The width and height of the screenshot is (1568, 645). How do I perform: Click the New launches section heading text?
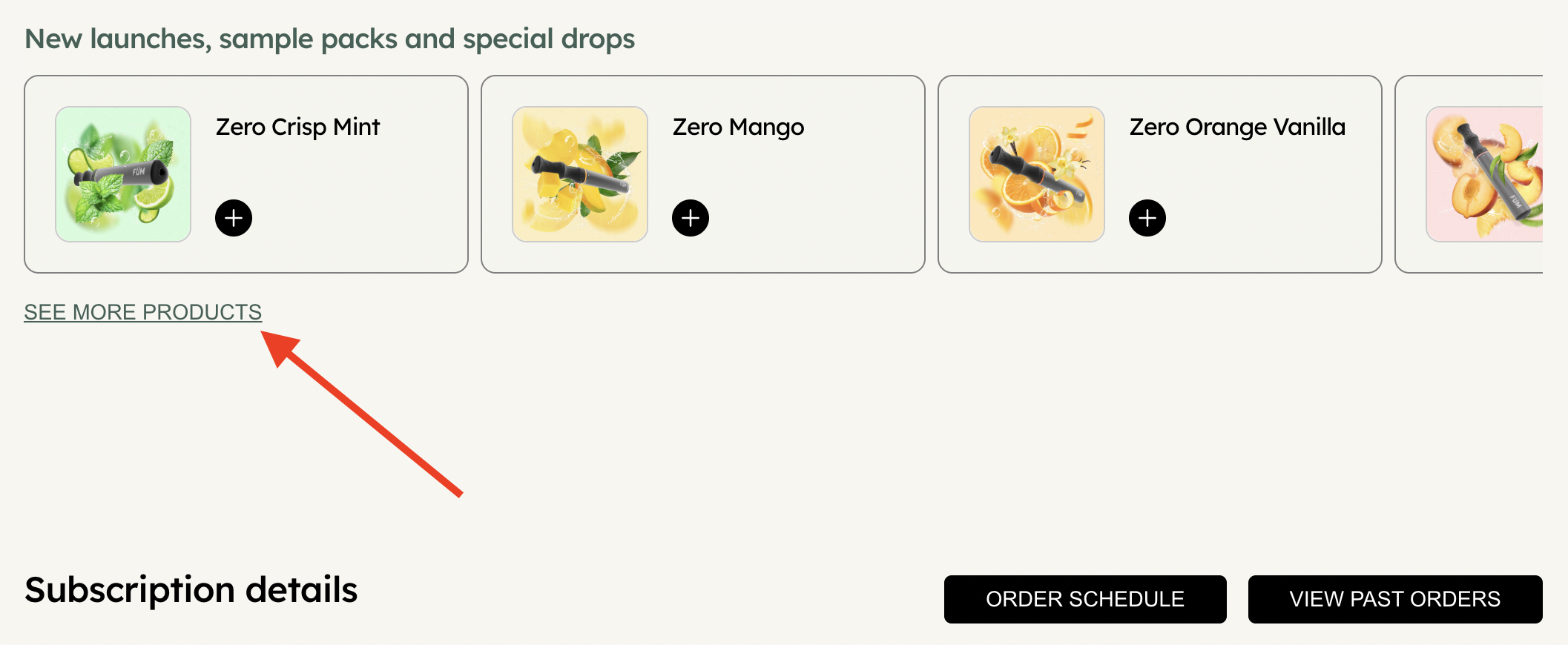click(x=330, y=39)
